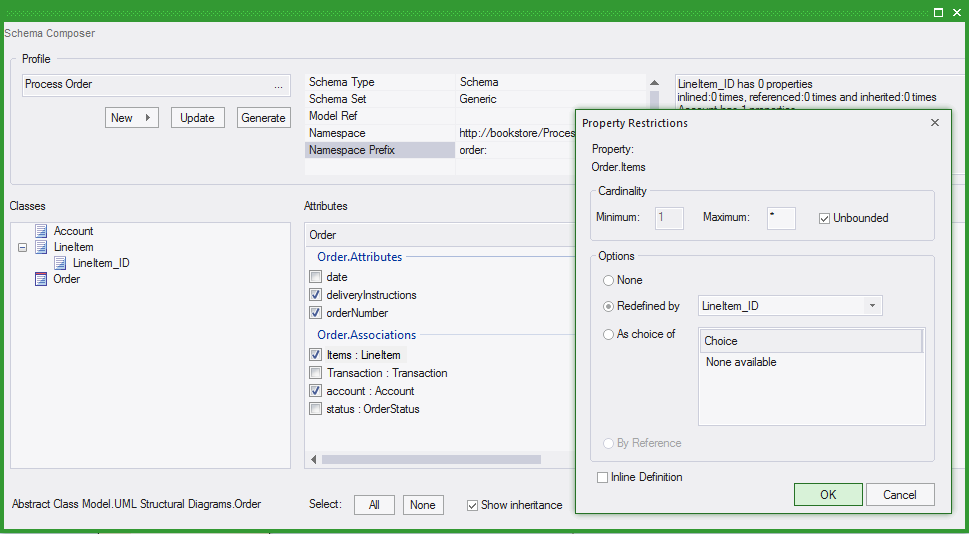The height and width of the screenshot is (534, 969).
Task: Click the profile browse ellipsis button
Action: click(x=278, y=85)
